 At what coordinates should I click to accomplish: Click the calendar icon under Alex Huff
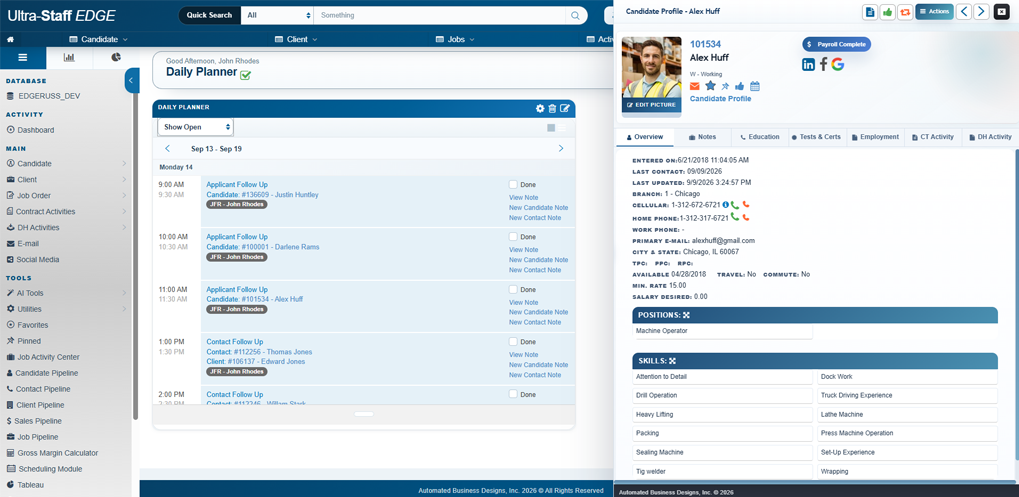pos(755,86)
